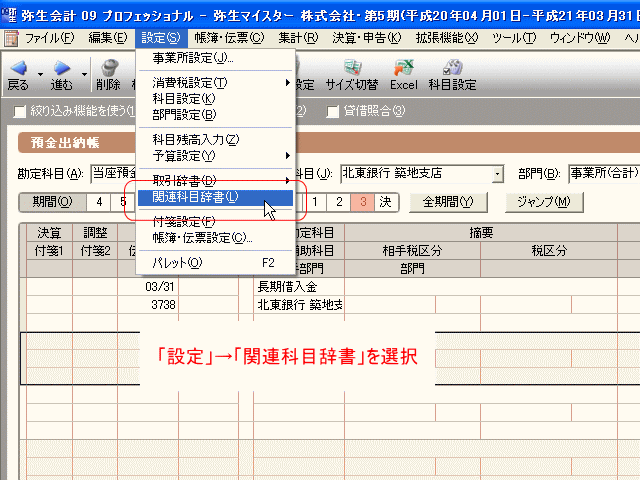Click the 部門 field 事業所(合計)

(604, 174)
